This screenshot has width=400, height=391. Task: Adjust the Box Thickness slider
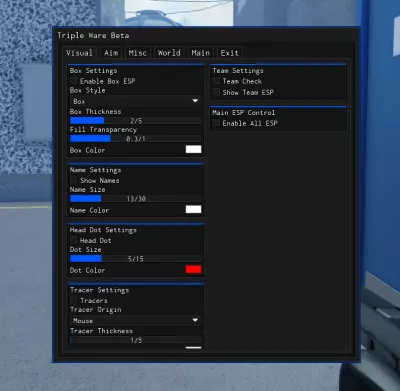[135, 120]
